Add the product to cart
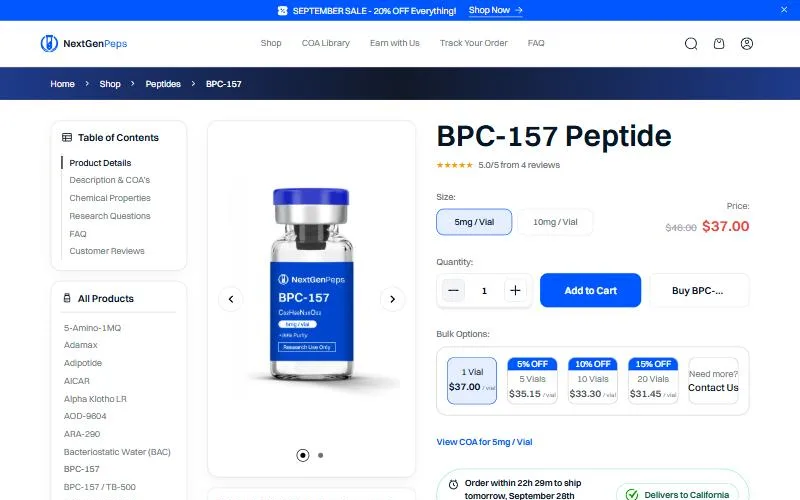 click(x=590, y=290)
